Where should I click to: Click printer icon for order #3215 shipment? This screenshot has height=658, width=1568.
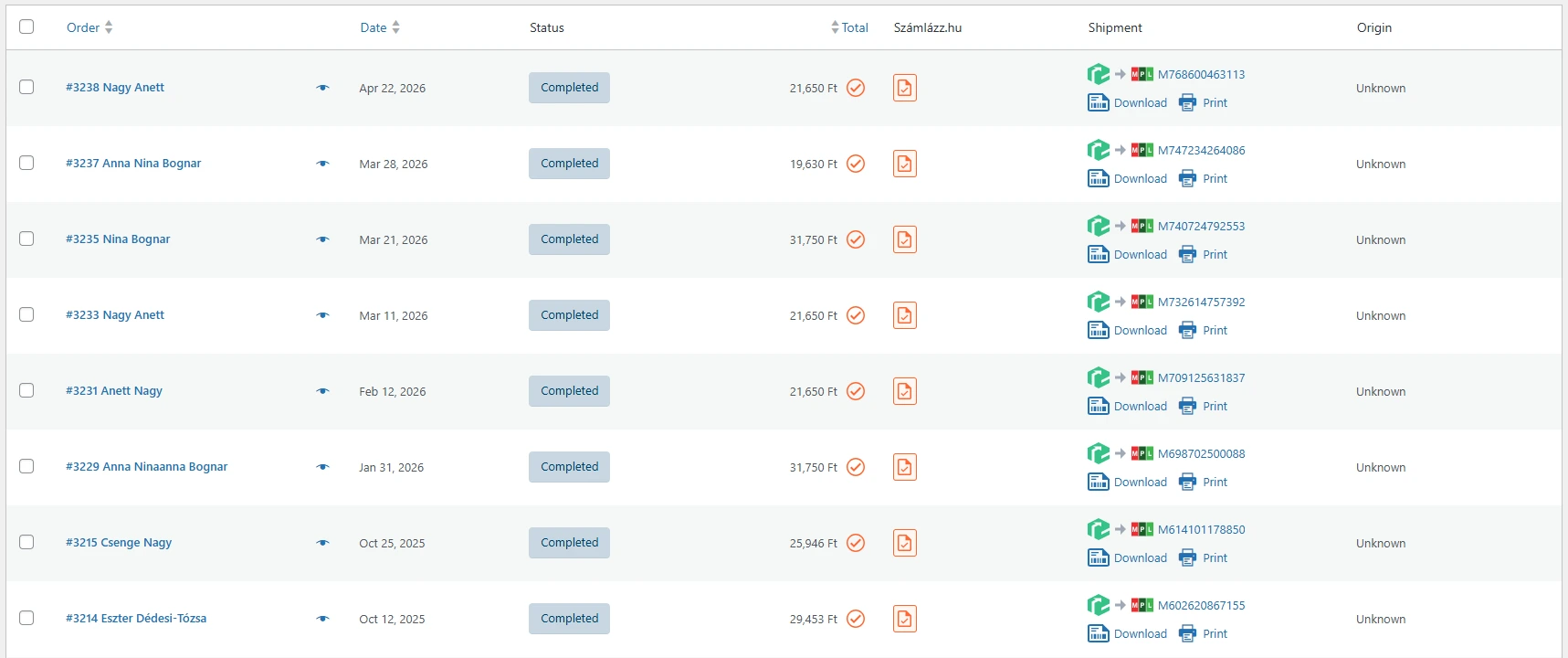coord(1187,557)
